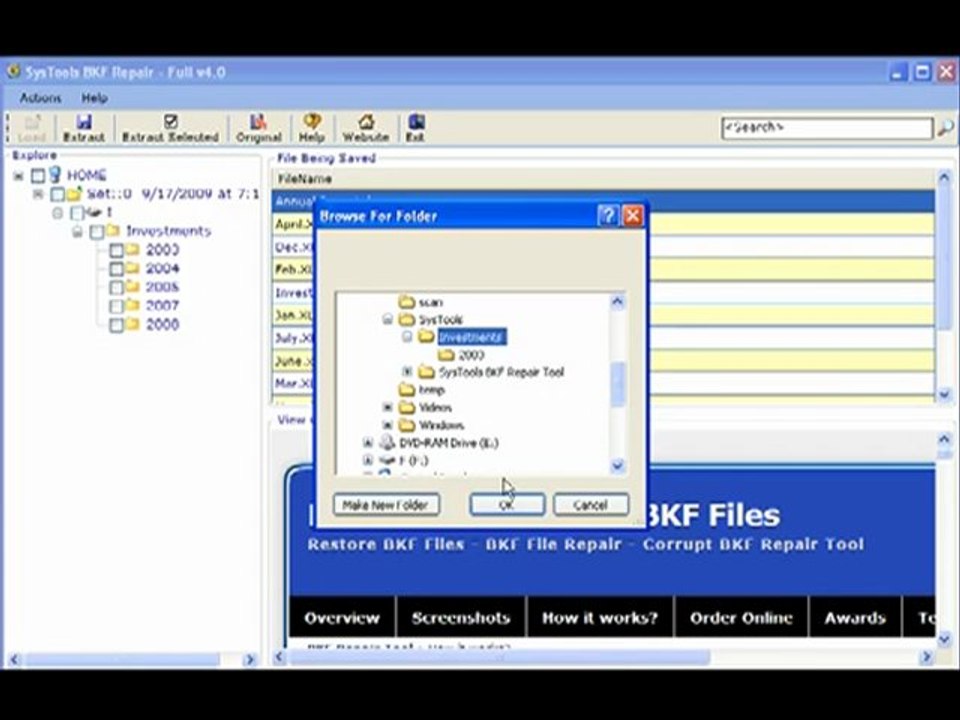Click the Website home icon
The image size is (960, 720).
[366, 121]
